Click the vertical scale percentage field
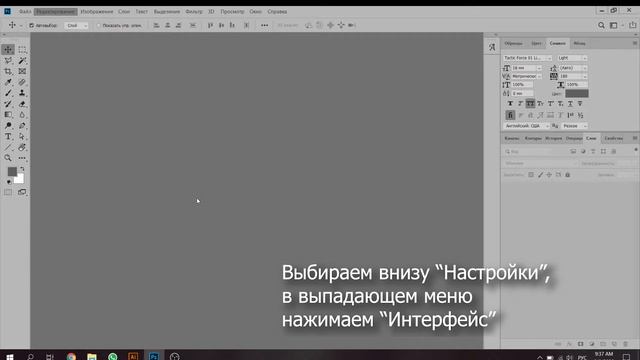 coord(522,84)
